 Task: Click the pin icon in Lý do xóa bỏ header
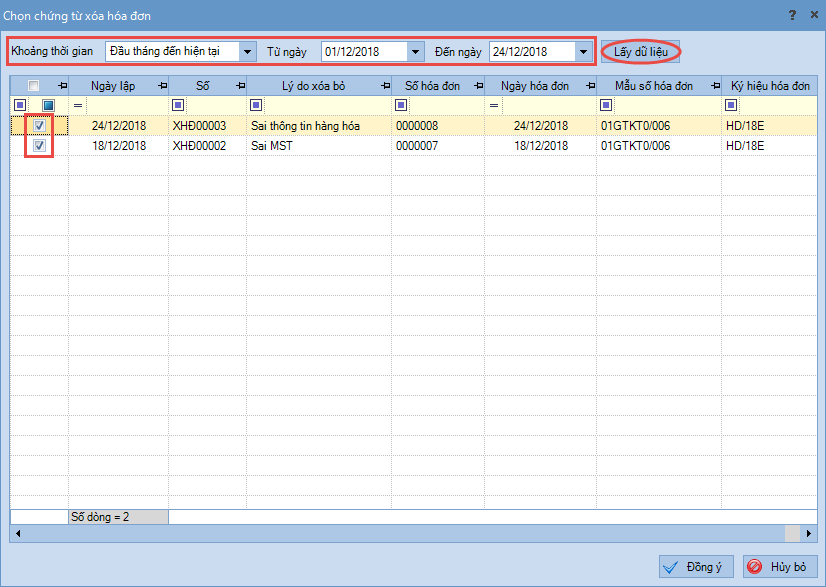coord(386,86)
